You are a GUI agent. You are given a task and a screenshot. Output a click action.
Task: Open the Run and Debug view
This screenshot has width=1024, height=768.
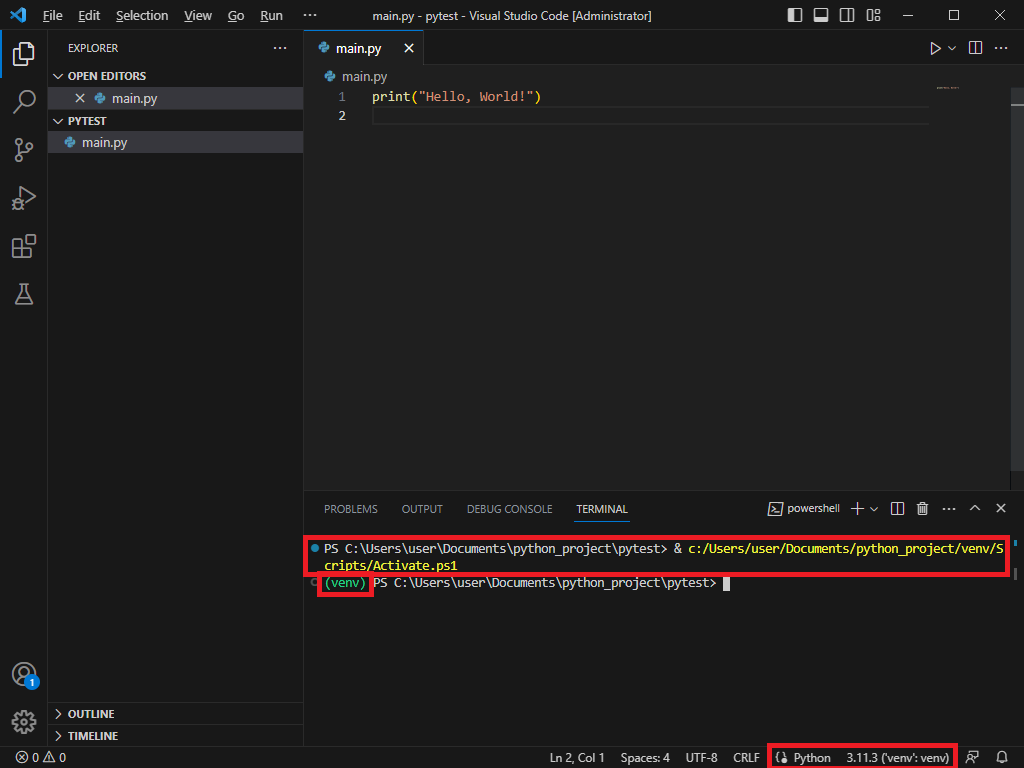pos(24,198)
